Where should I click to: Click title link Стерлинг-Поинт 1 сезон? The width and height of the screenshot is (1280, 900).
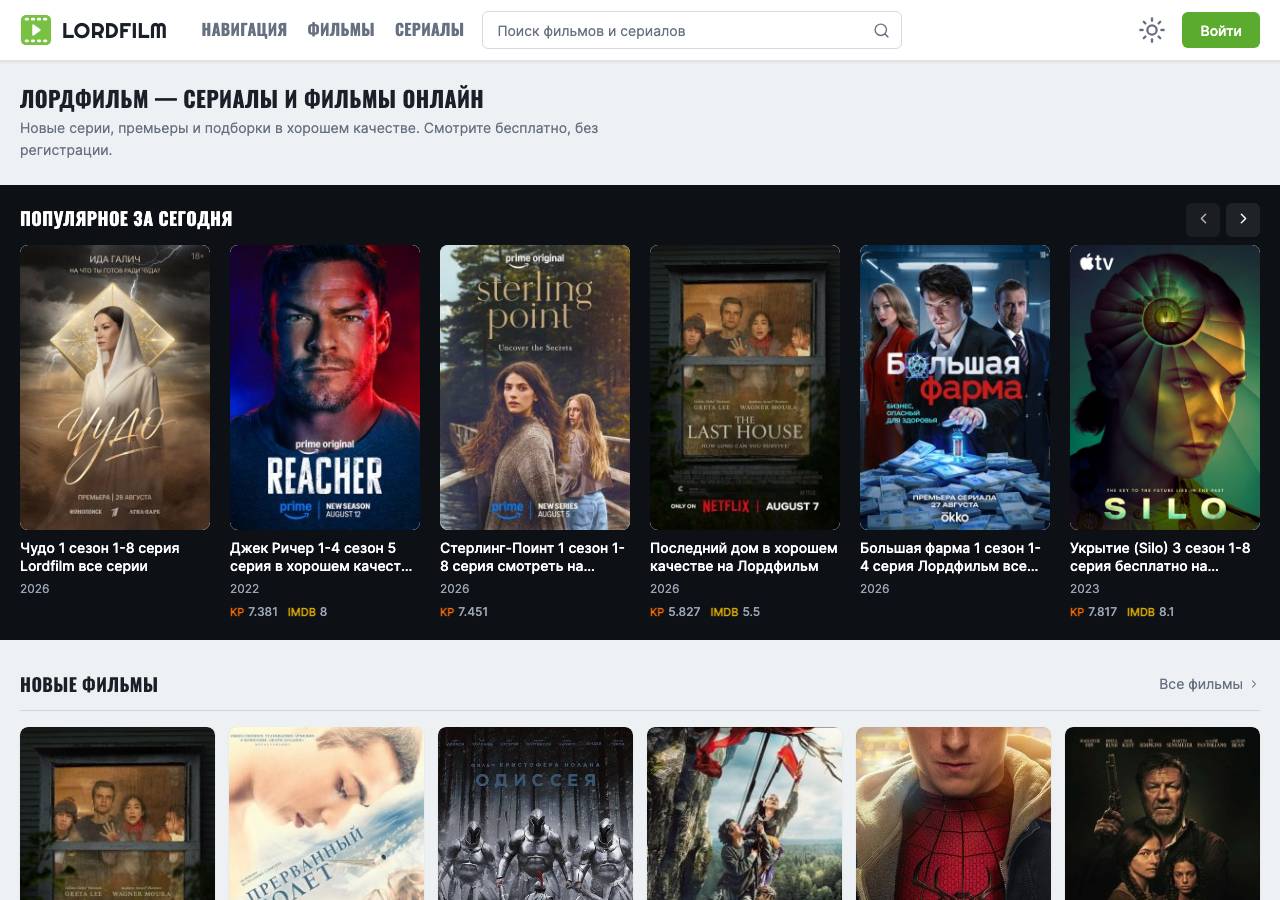tap(532, 557)
